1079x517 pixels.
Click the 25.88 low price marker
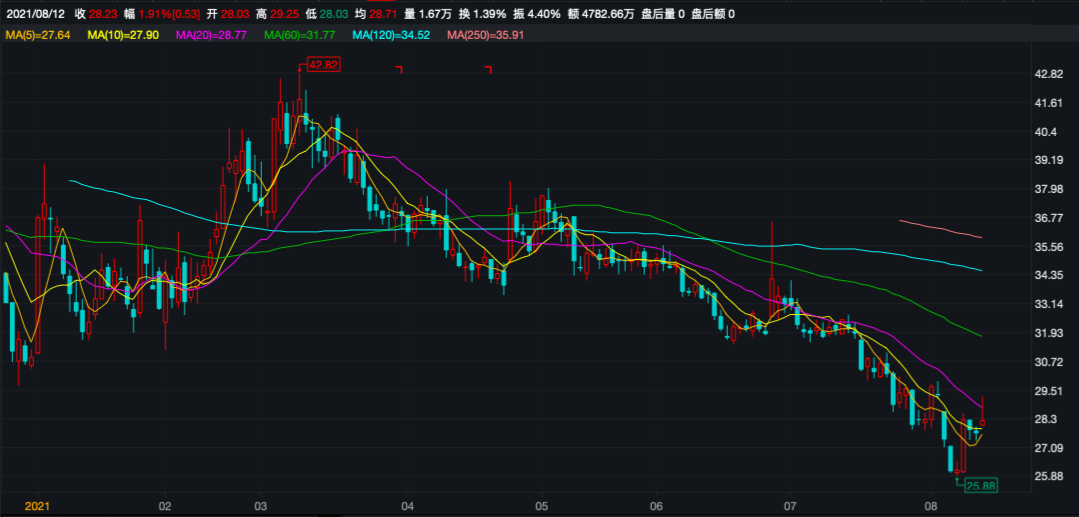coord(982,485)
